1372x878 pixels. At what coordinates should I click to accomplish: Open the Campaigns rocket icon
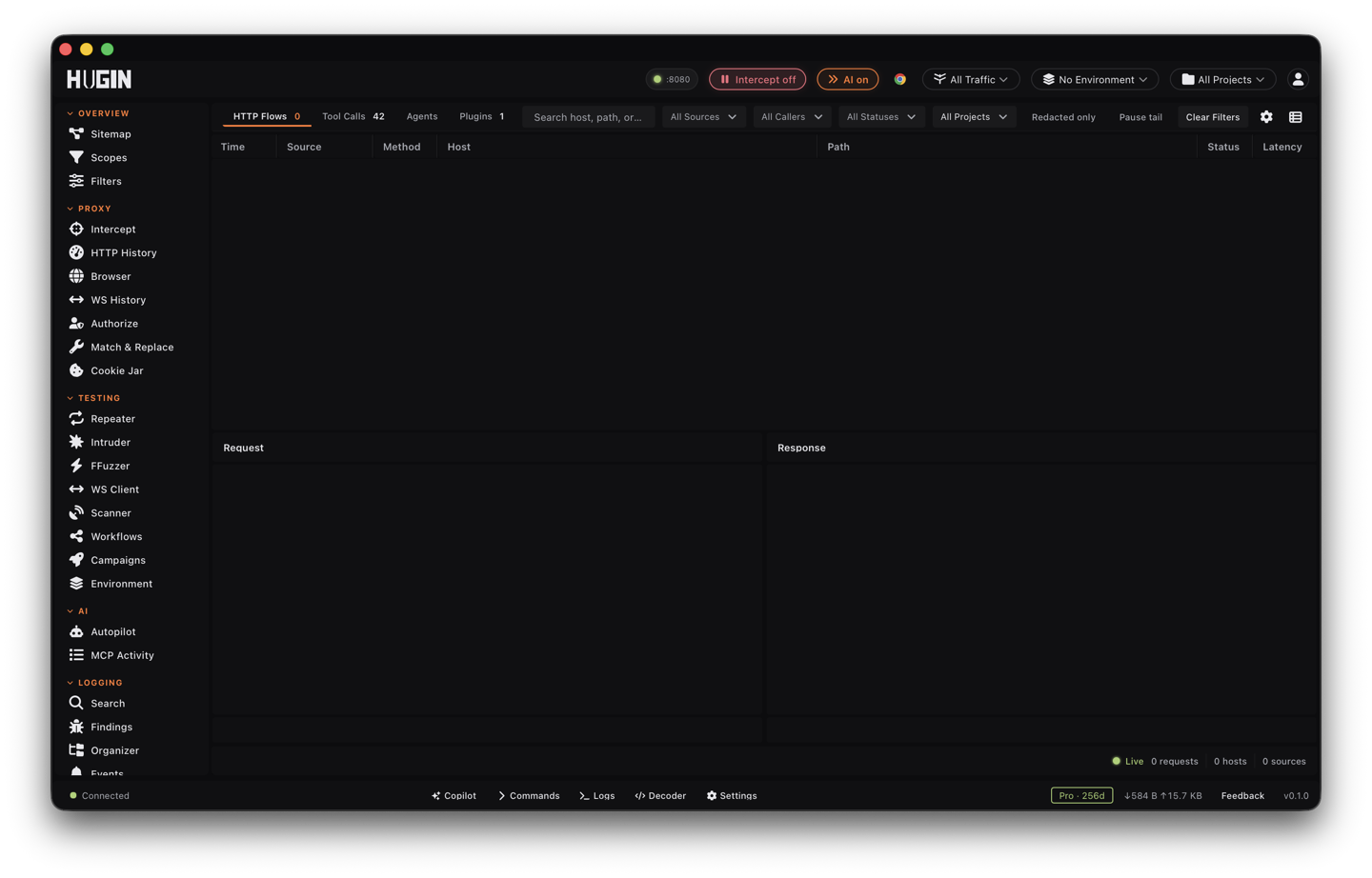coord(76,560)
